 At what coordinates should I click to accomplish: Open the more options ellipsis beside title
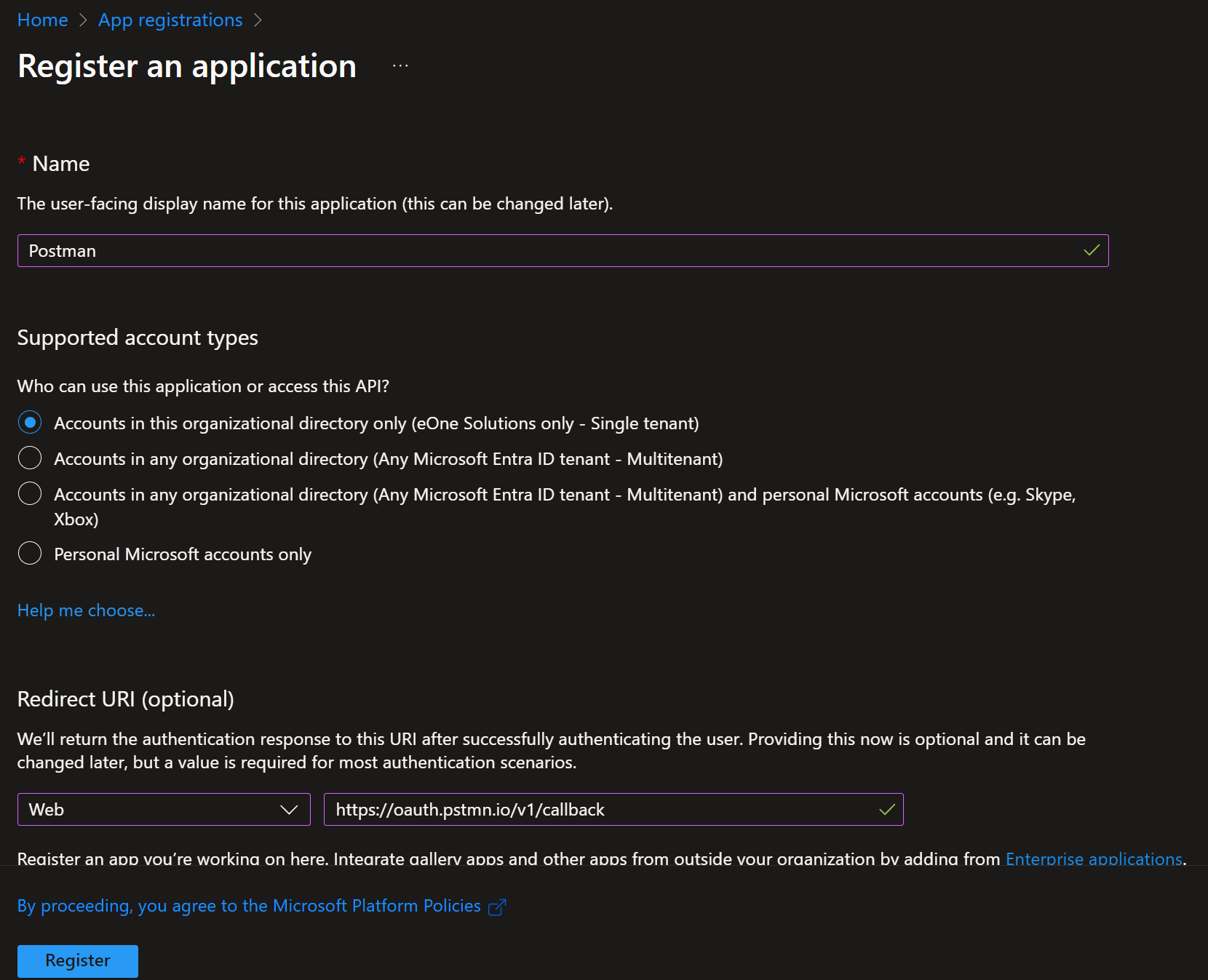click(x=400, y=65)
